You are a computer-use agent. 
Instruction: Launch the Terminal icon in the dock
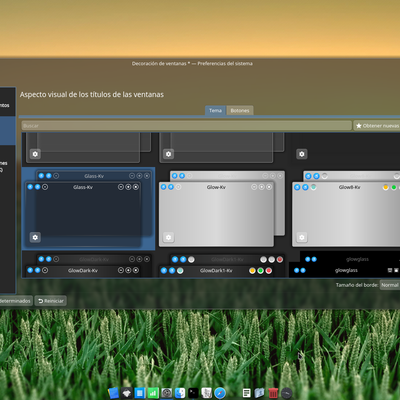click(x=193, y=393)
